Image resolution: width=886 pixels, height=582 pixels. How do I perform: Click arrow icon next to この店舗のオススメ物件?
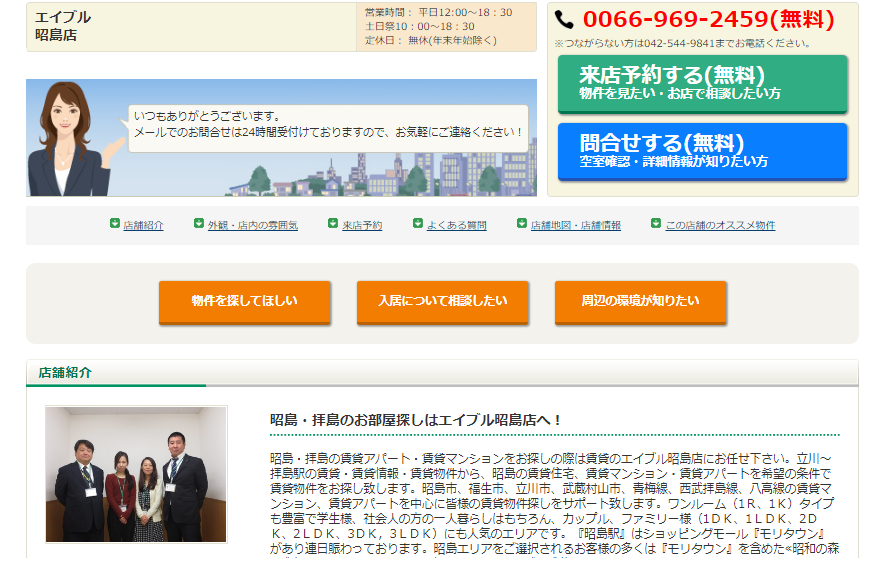tap(656, 224)
